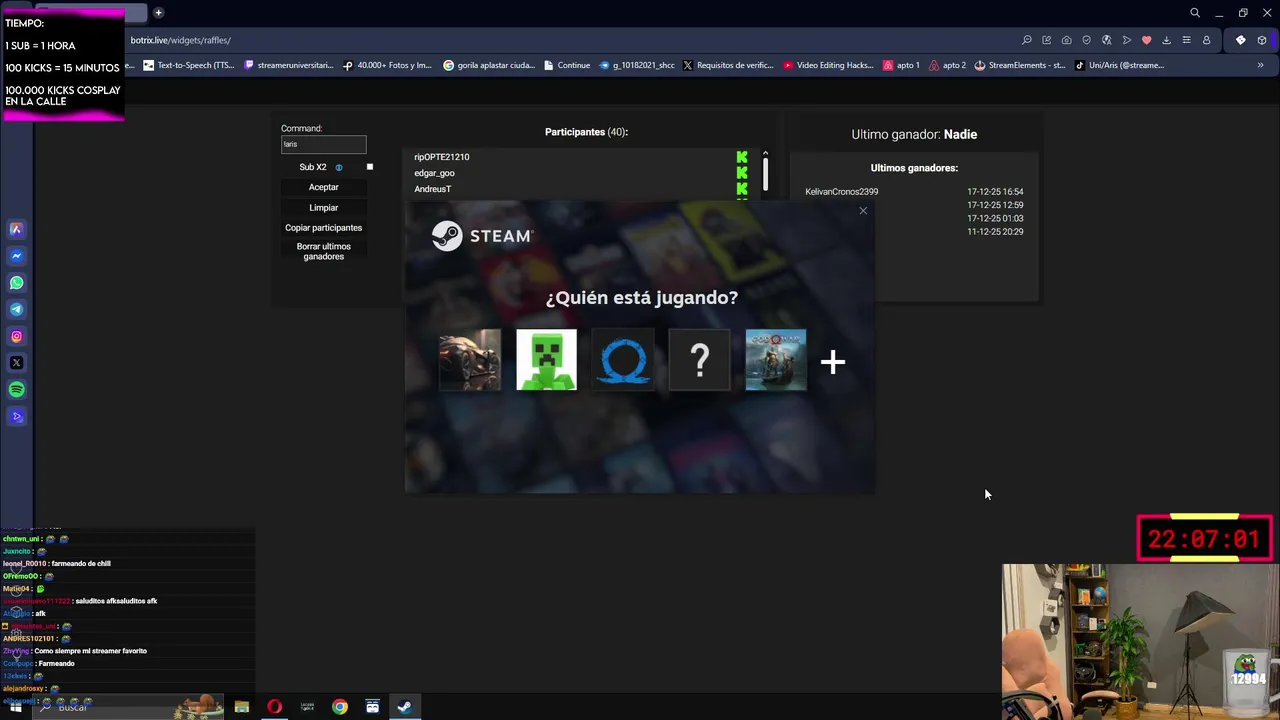Select participant ripOPTE21210
Image resolution: width=1280 pixels, height=720 pixels.
[x=442, y=157]
